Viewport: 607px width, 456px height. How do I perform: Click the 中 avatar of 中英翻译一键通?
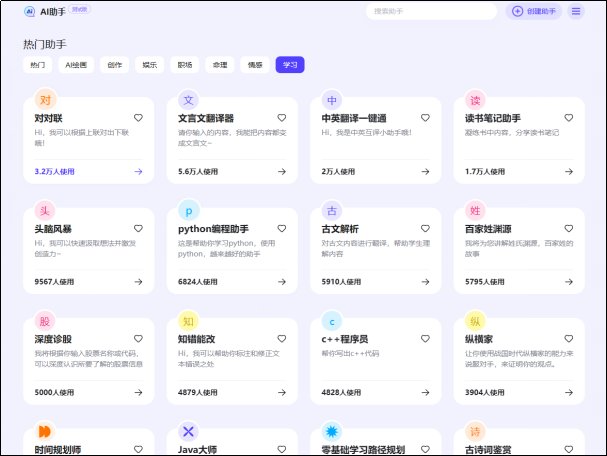[332, 100]
